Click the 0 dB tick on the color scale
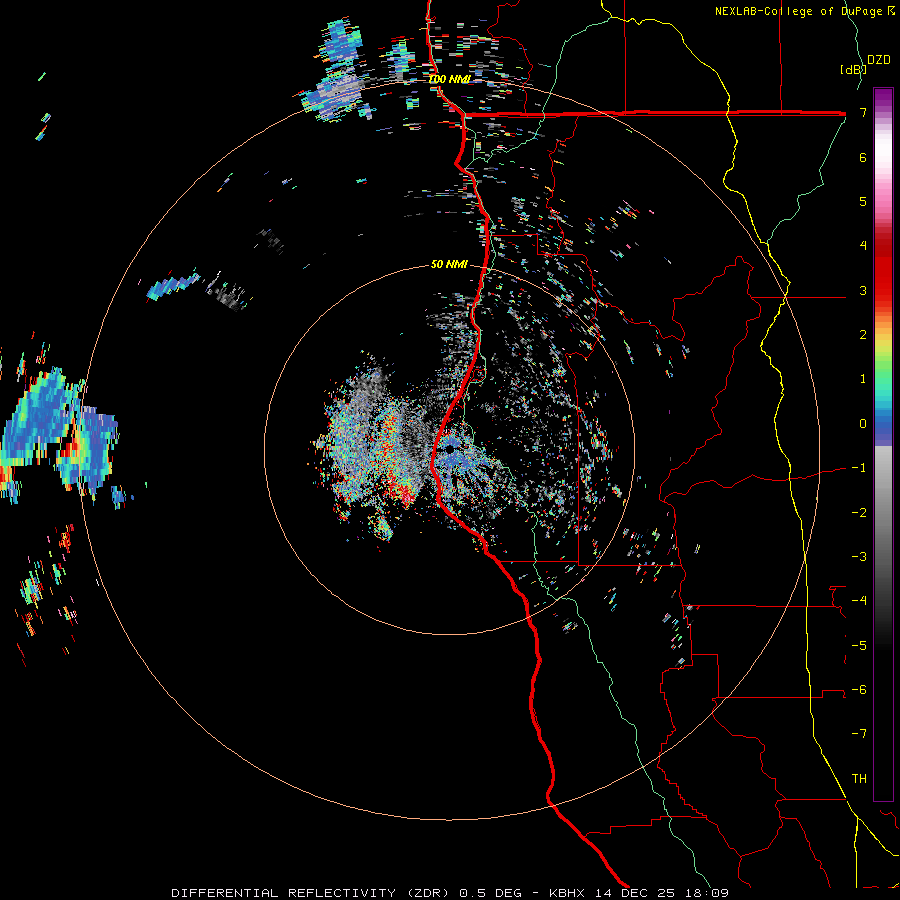Screen dimensions: 900x900 pyautogui.click(x=863, y=424)
